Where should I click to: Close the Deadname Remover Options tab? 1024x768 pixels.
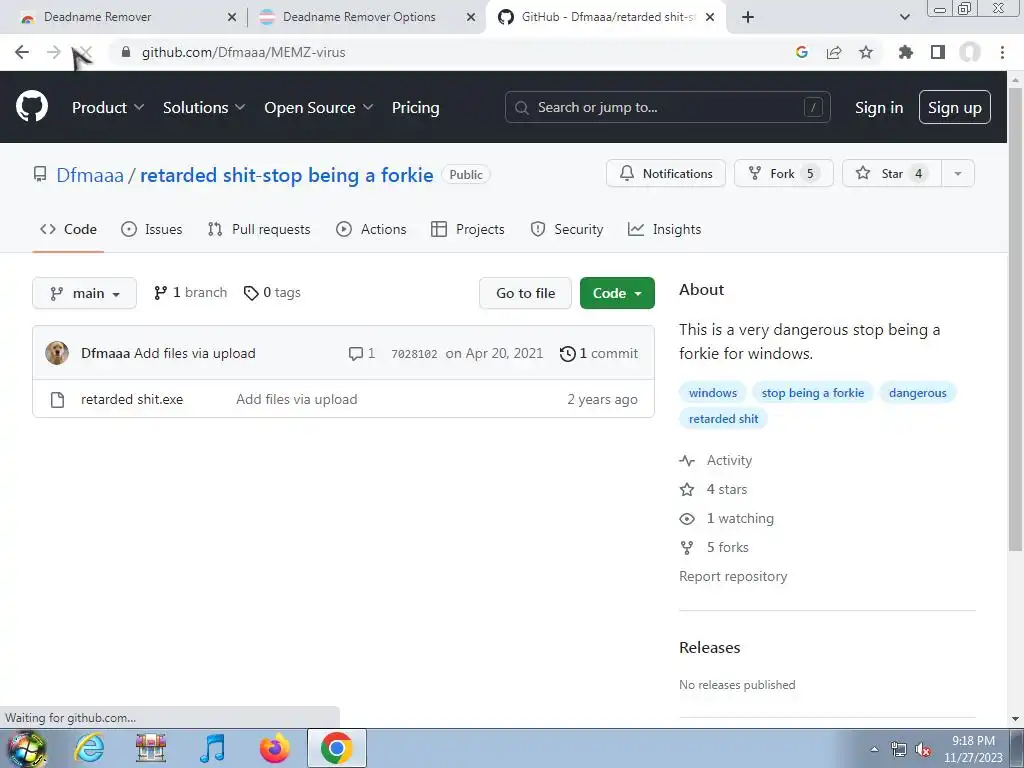pos(471,17)
